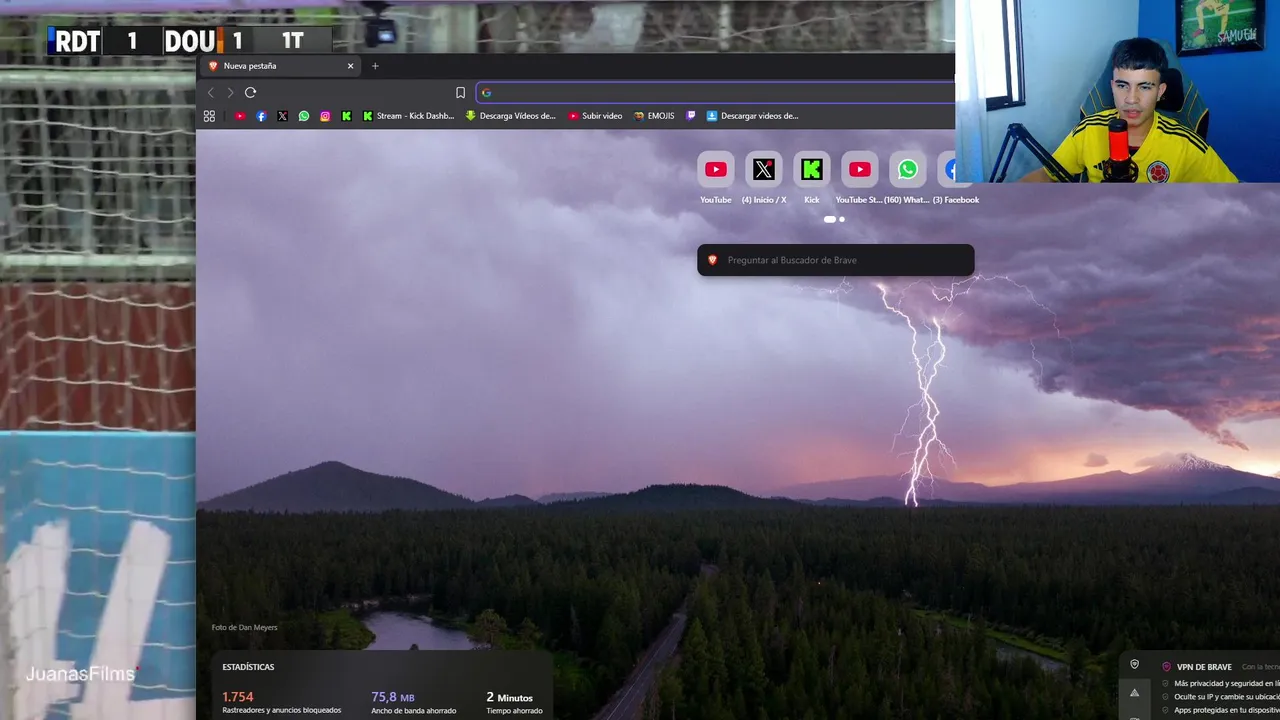Viewport: 1280px width, 720px height.
Task: Open the first Descarga Vídeos de... bookmark
Action: [510, 116]
